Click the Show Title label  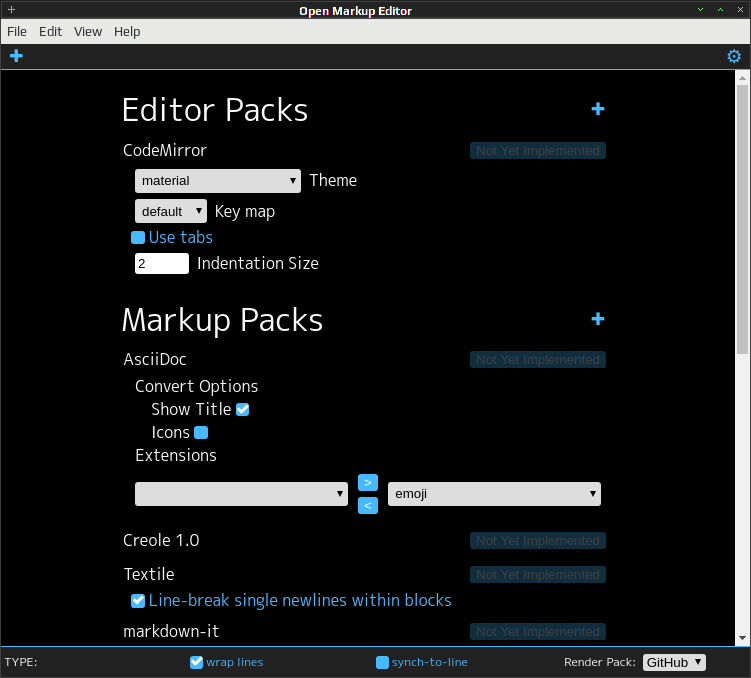coord(191,409)
